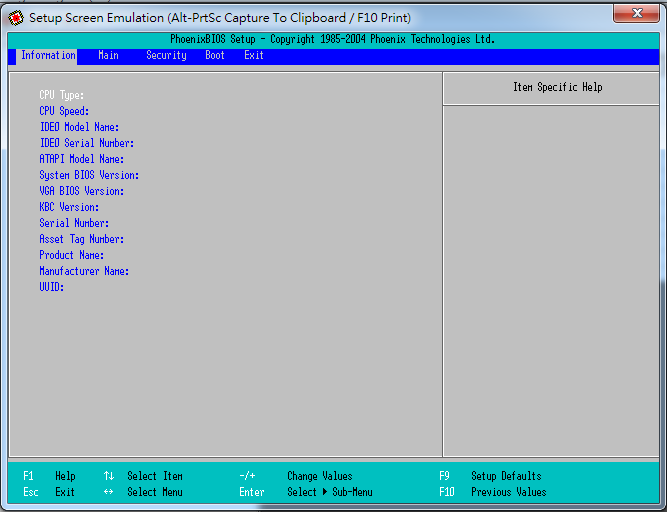Click the Enter key hint
This screenshot has width=667, height=512.
tap(252, 492)
